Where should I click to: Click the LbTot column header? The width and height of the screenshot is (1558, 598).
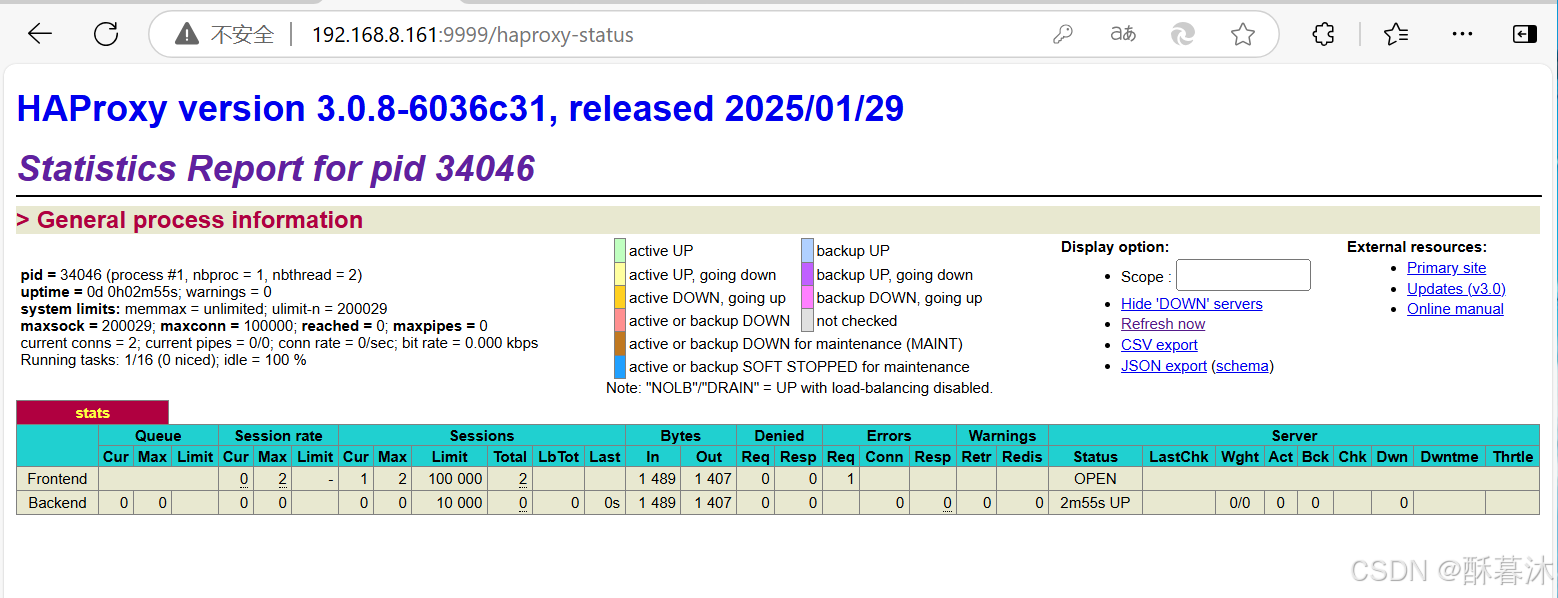click(559, 457)
